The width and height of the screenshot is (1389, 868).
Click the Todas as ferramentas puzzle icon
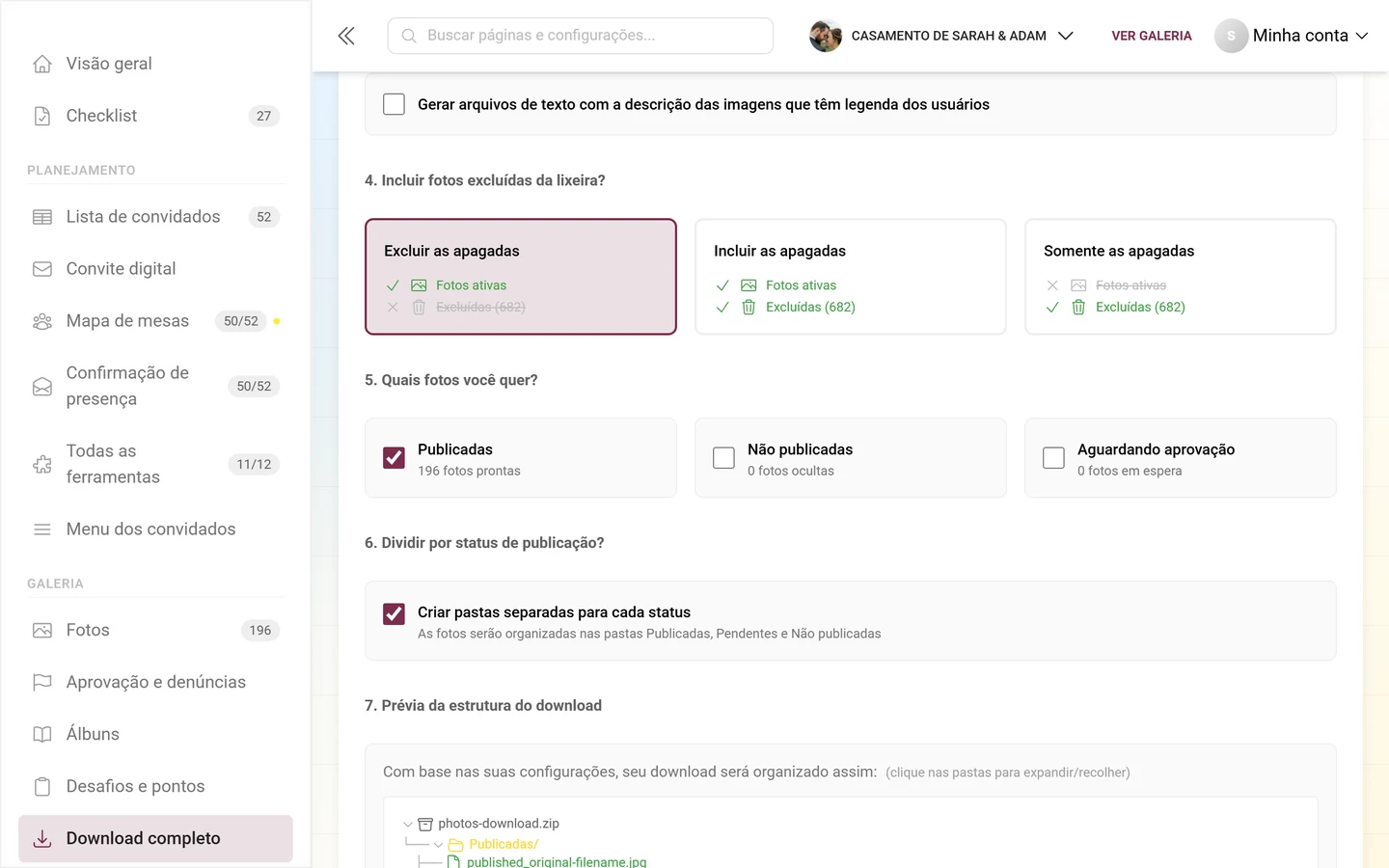(42, 465)
